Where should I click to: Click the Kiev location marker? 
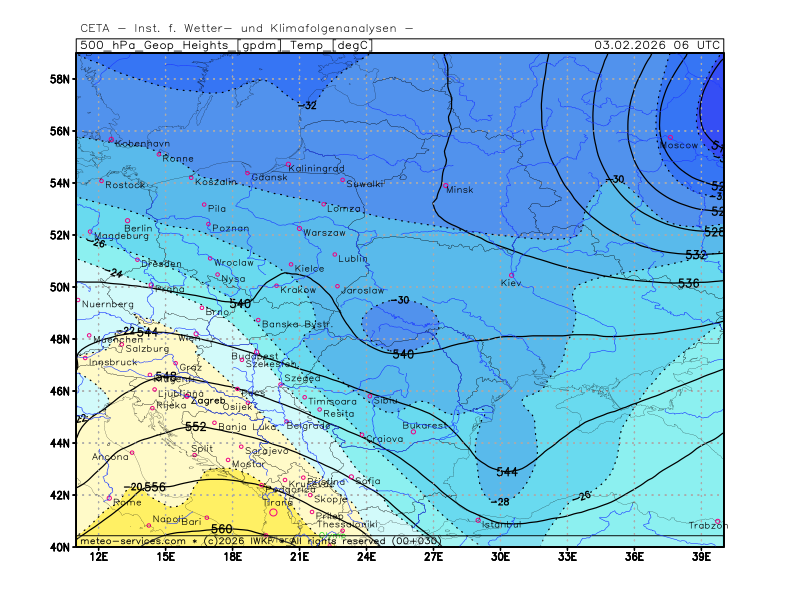512,275
